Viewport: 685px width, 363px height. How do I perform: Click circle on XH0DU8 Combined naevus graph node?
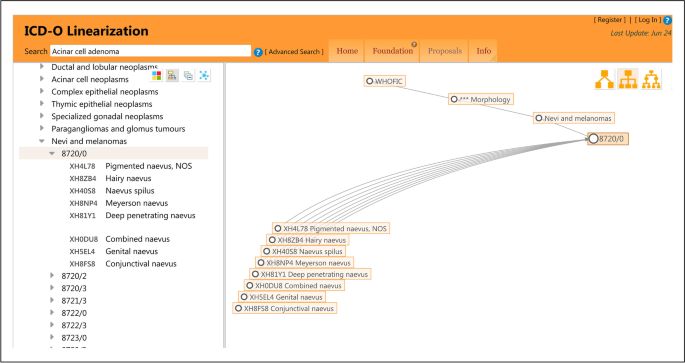pyautogui.click(x=249, y=286)
